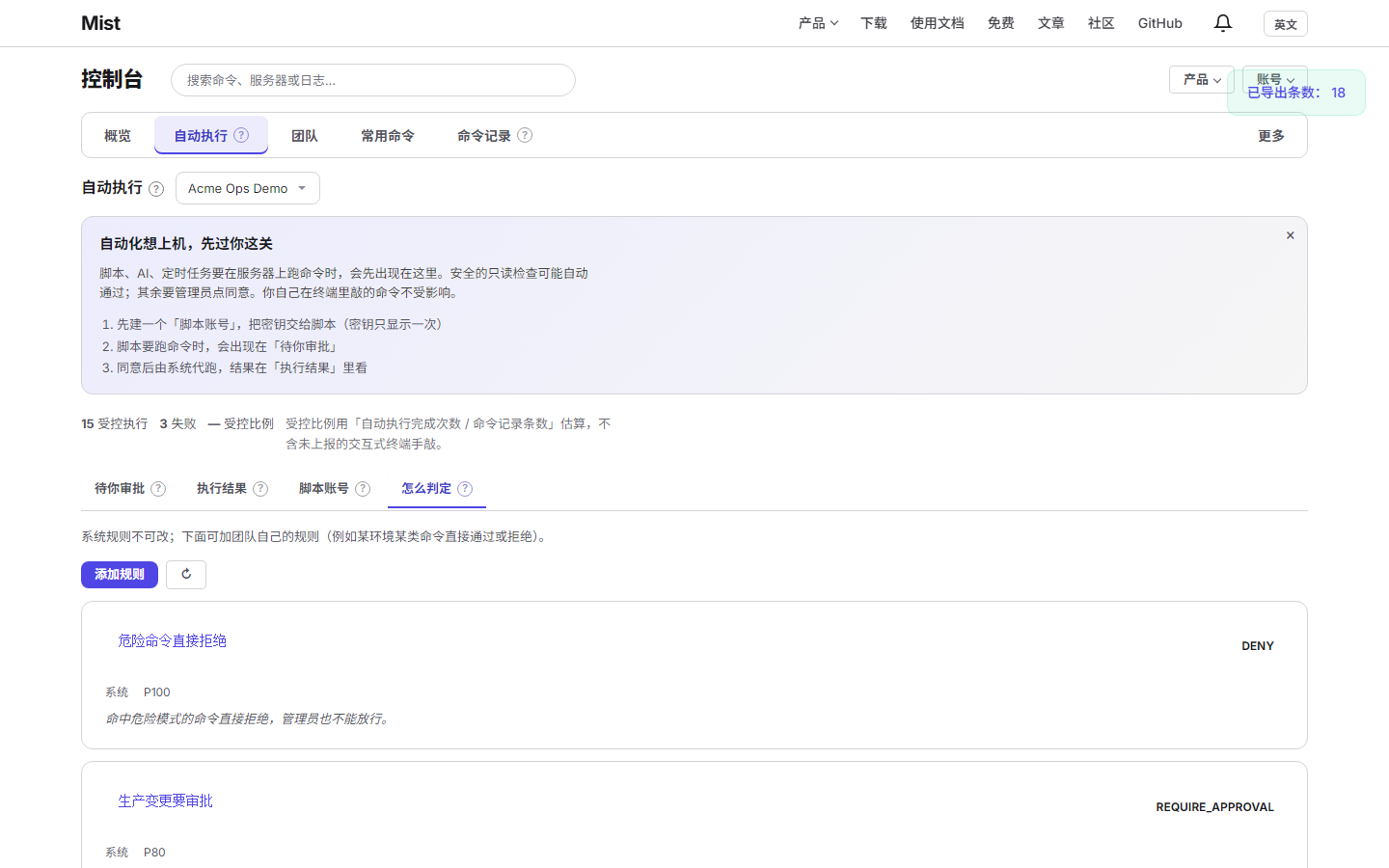Click the help icon beside 自动执行 tab
The height and width of the screenshot is (868, 1389).
[x=241, y=135]
